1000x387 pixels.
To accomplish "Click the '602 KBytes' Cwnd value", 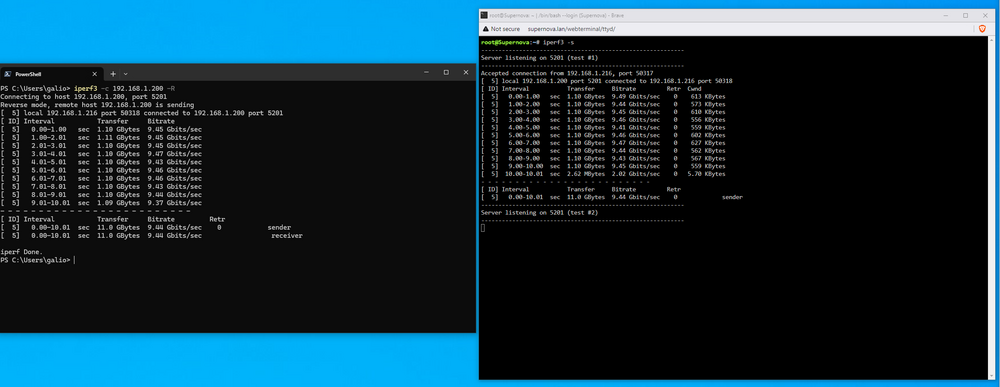I will pyautogui.click(x=708, y=135).
